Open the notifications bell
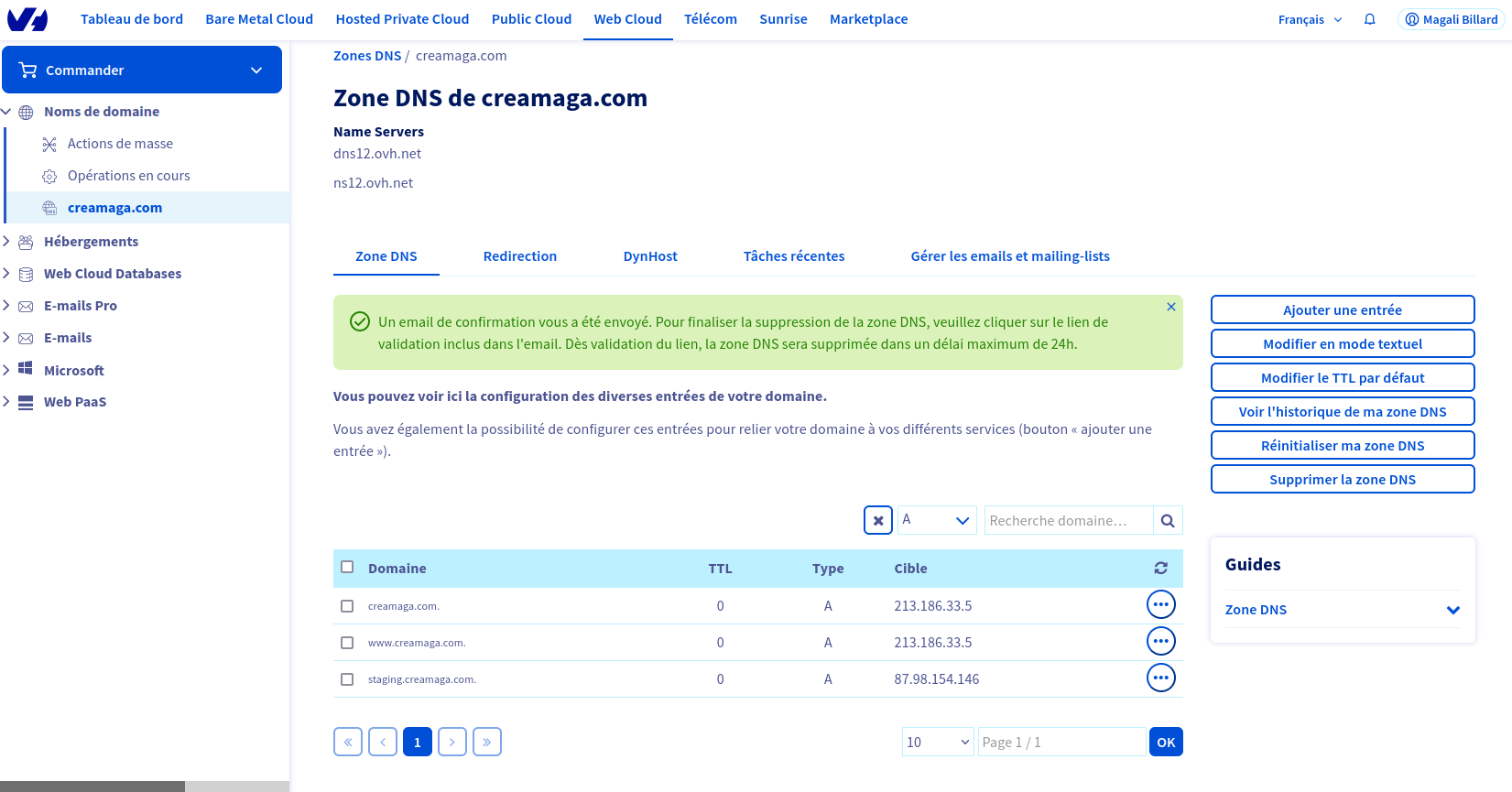This screenshot has height=792, width=1512. point(1369,19)
